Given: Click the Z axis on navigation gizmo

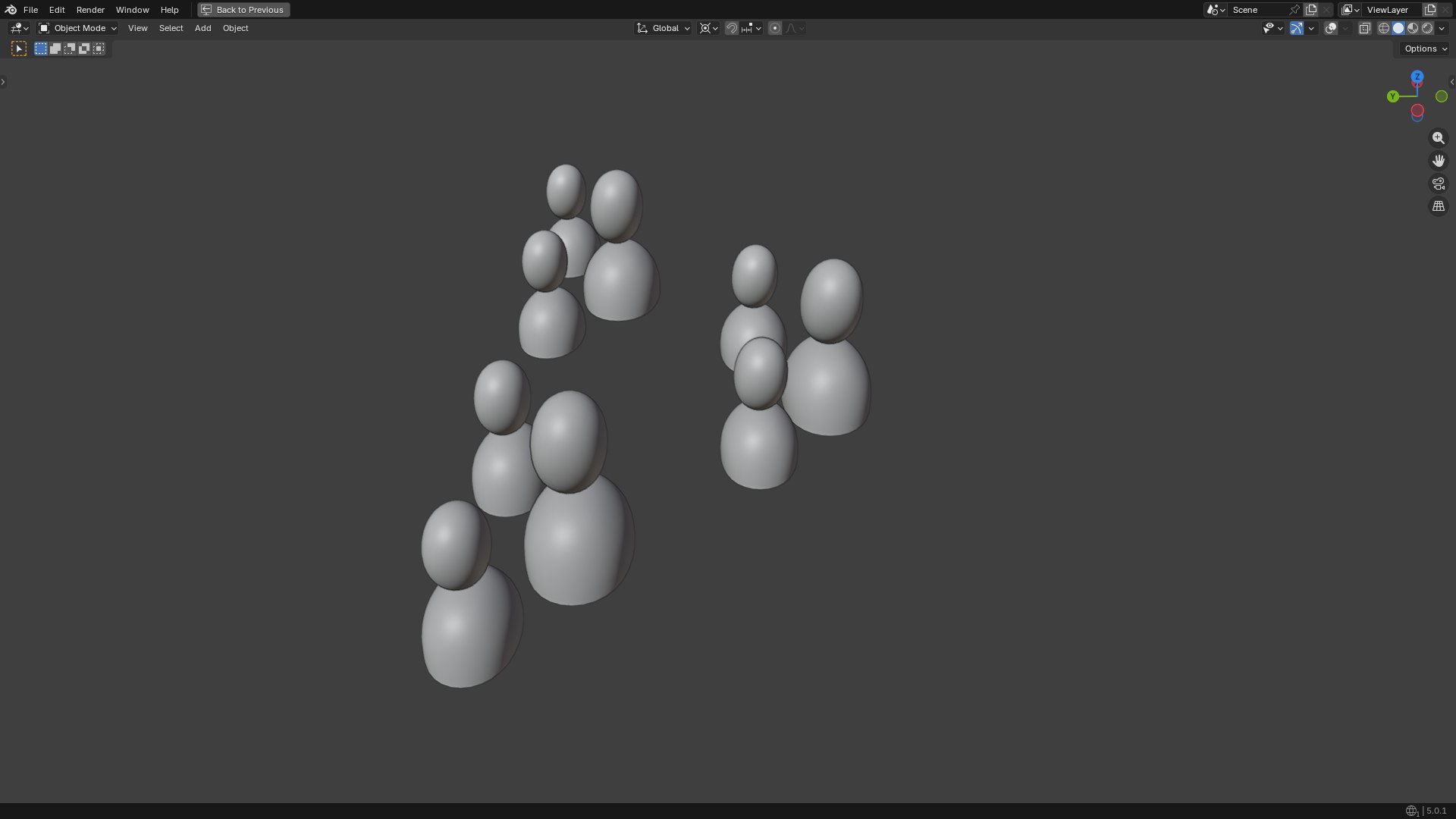Looking at the screenshot, I should (x=1417, y=77).
